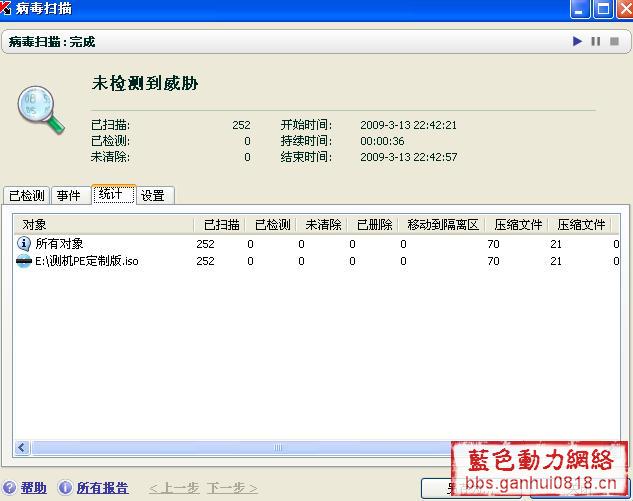
Task: Click the 所有报告 info icon
Action: coord(65,488)
